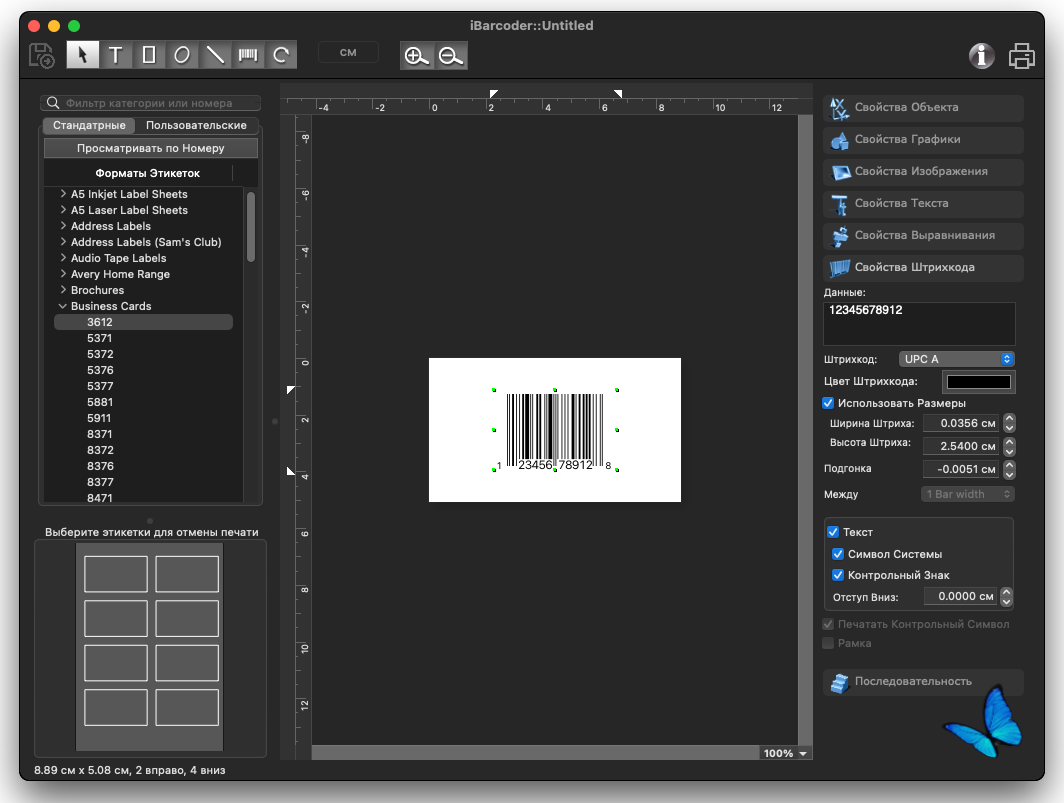
Task: Click the barcode color swatch
Action: pos(978,381)
